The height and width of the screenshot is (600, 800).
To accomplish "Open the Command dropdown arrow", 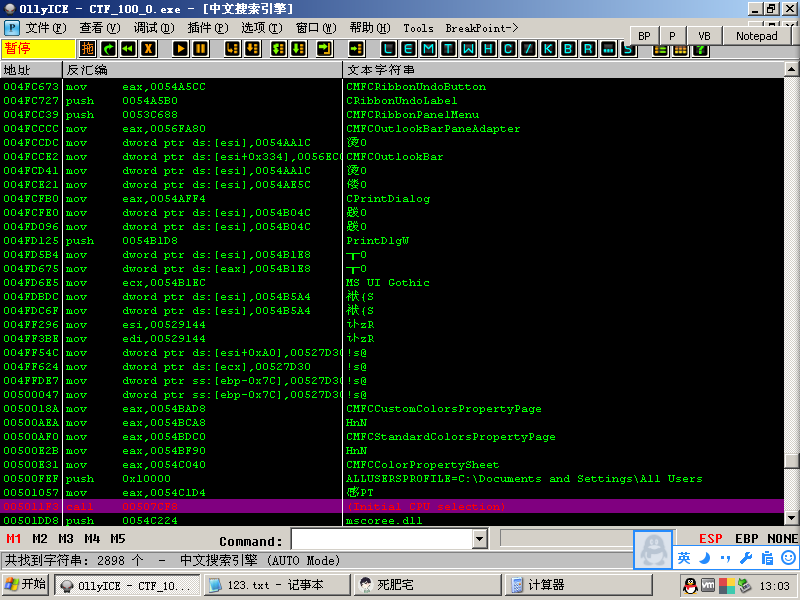I will pyautogui.click(x=478, y=540).
